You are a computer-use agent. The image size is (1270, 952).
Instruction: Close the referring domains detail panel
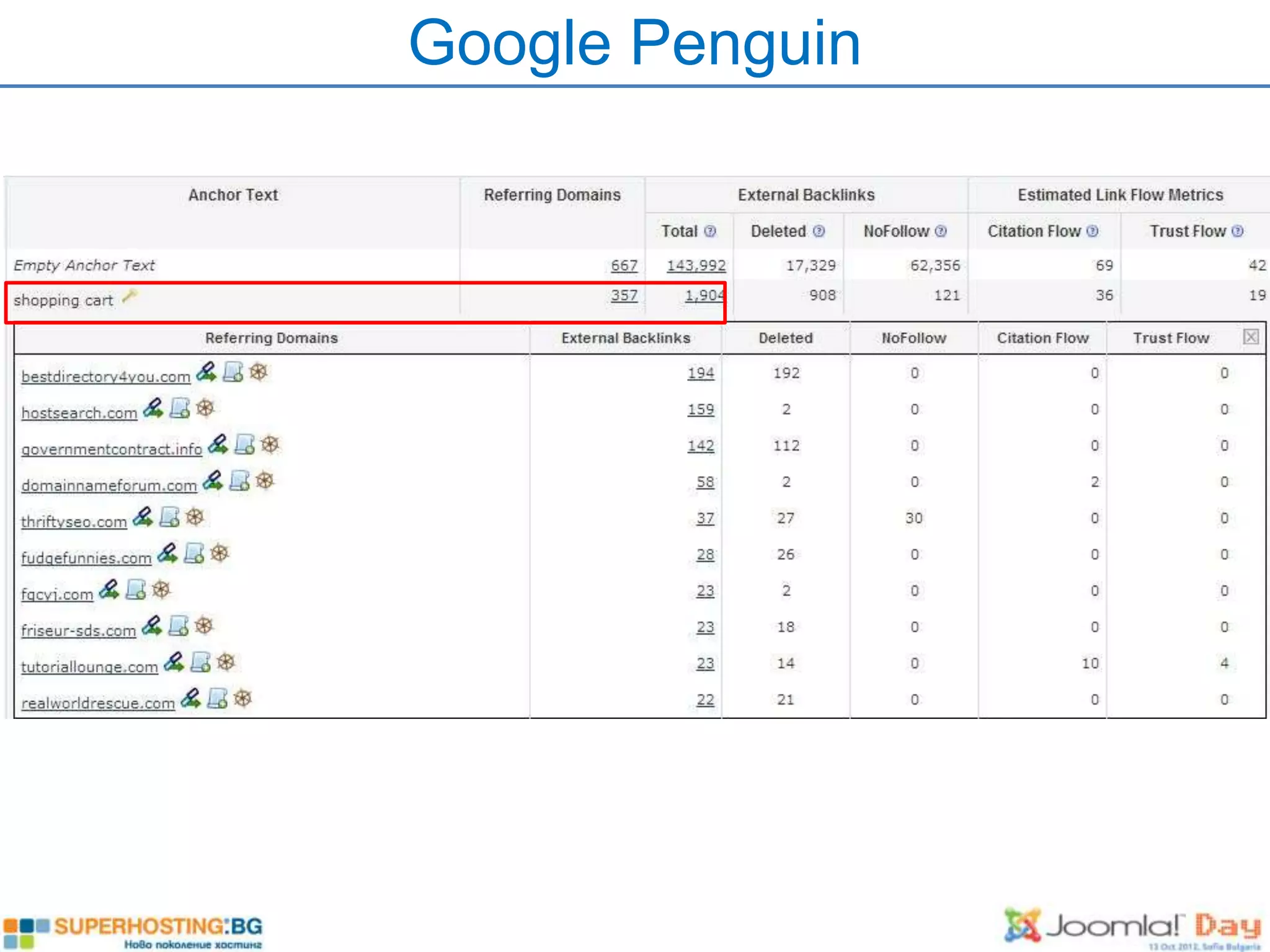click(1251, 337)
